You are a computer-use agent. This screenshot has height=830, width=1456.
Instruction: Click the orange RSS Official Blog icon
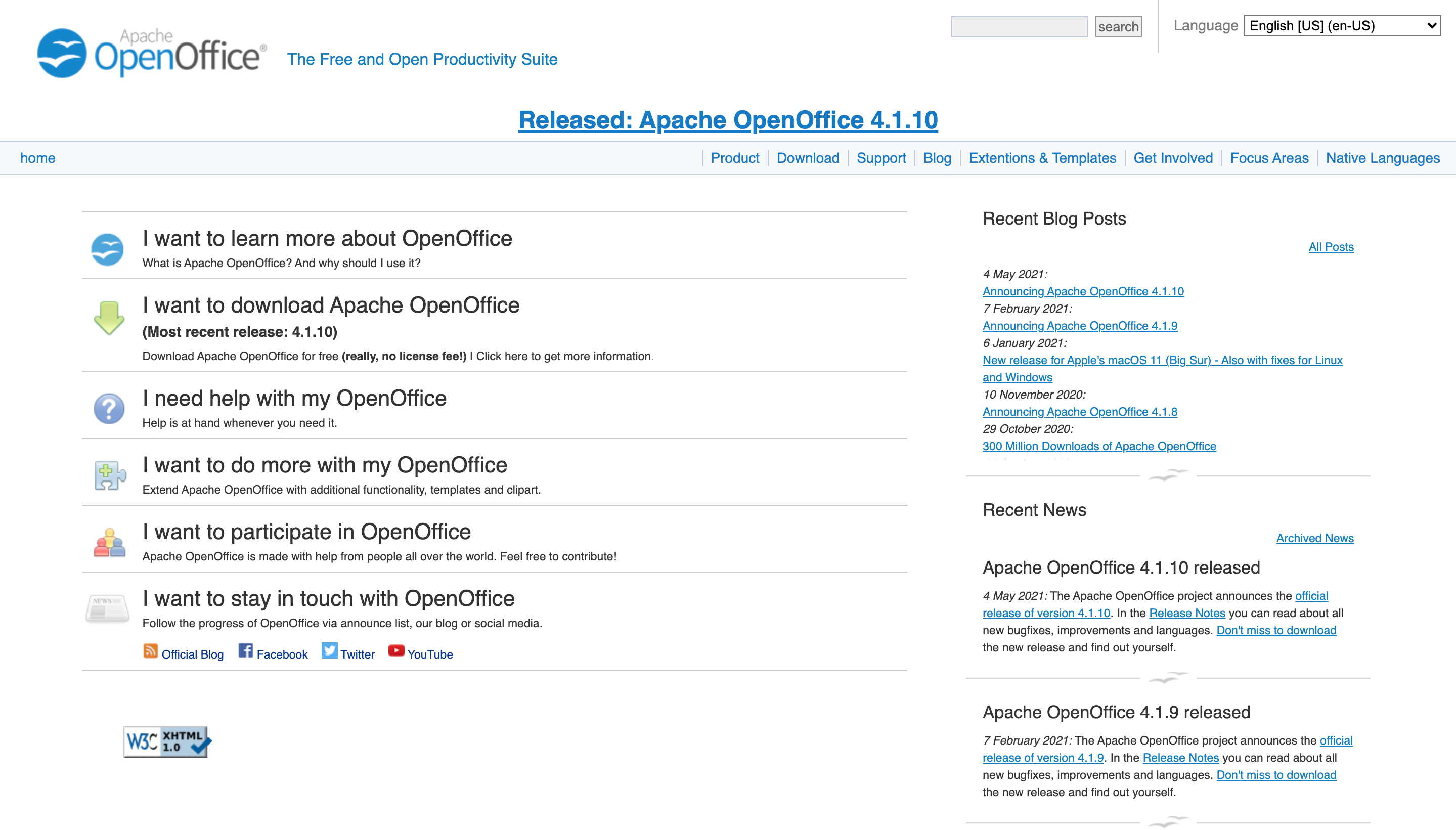[x=150, y=651]
